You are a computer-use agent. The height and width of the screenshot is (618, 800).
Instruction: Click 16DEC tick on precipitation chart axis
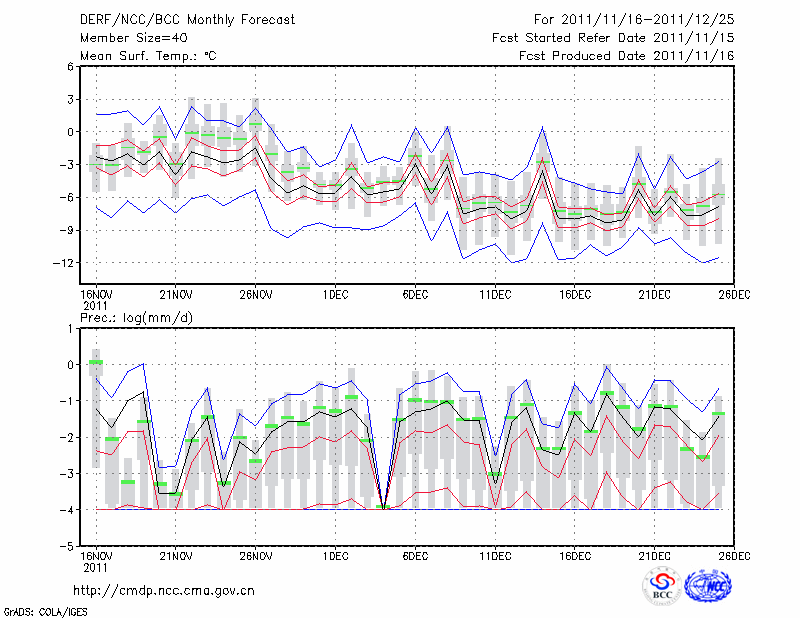click(x=575, y=557)
